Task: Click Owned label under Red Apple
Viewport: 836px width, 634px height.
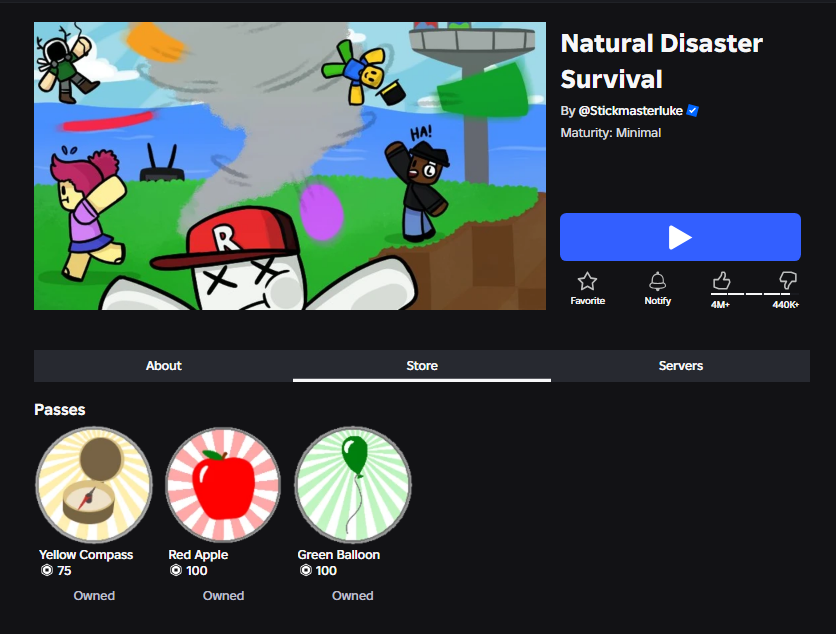Action: 223,596
